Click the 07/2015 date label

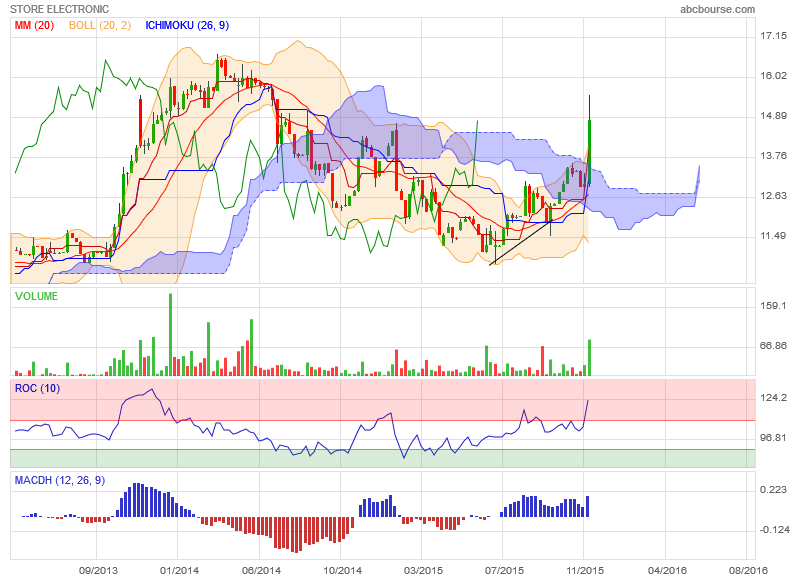(504, 570)
